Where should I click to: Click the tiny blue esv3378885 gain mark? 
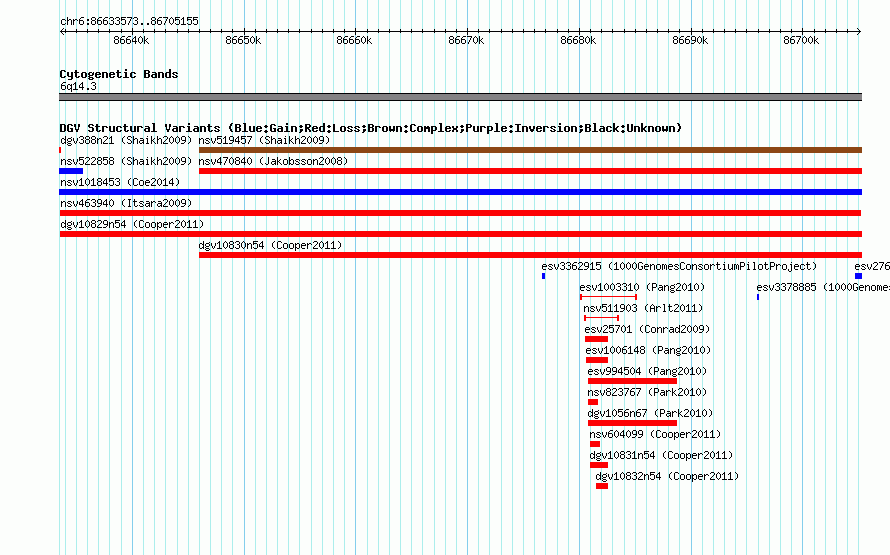758,297
